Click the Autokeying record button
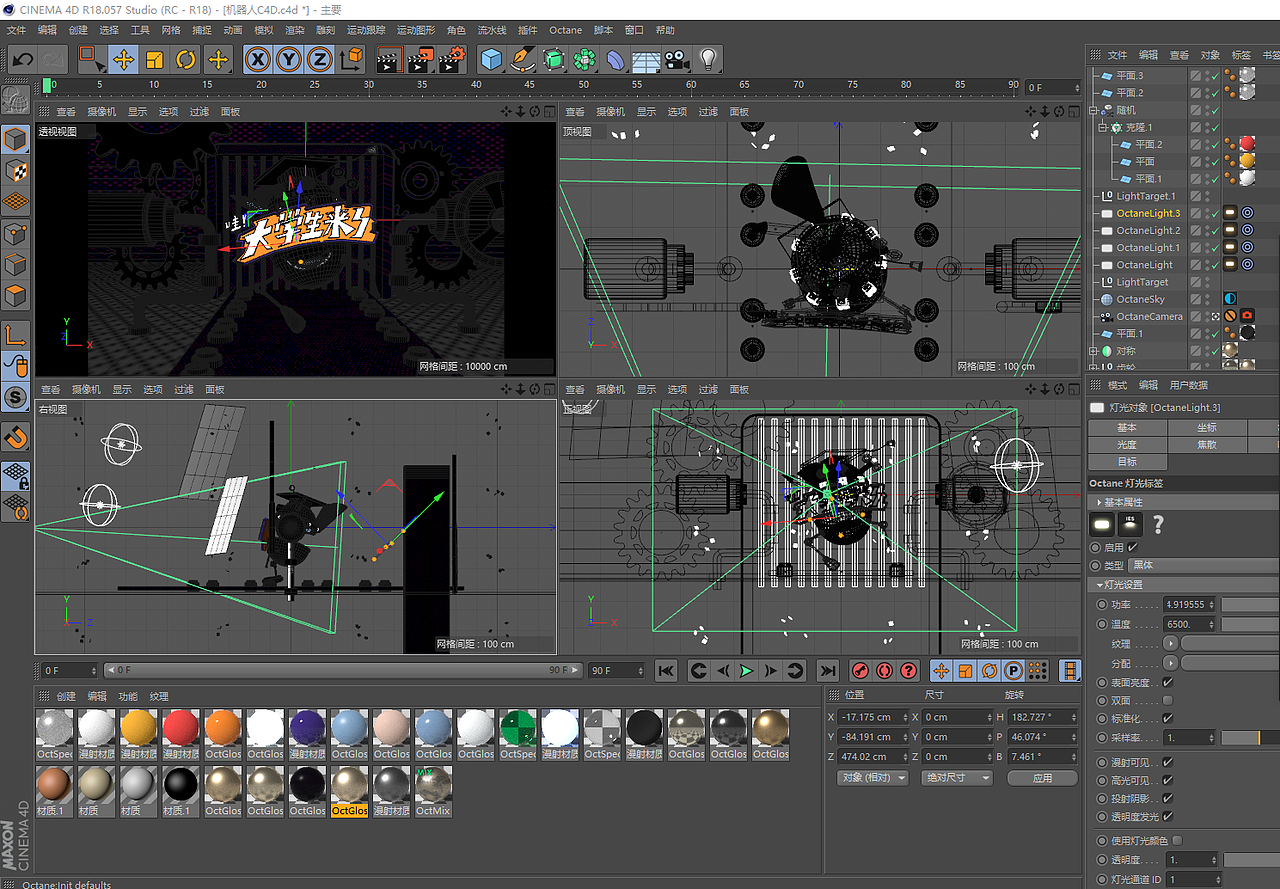Viewport: 1280px width, 889px height. tap(884, 670)
